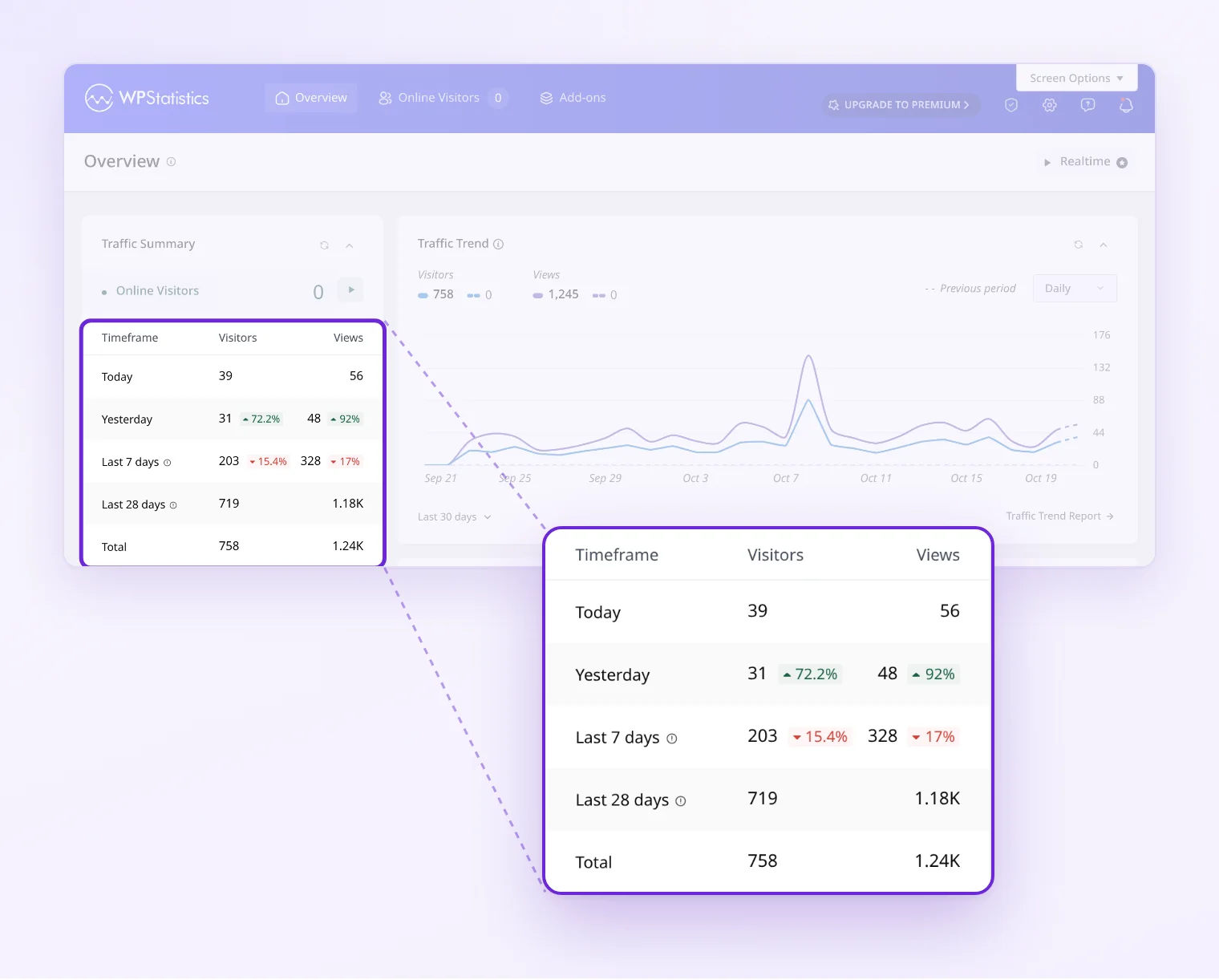The width and height of the screenshot is (1219, 980).
Task: Switch to the Overview tab
Action: (x=311, y=98)
